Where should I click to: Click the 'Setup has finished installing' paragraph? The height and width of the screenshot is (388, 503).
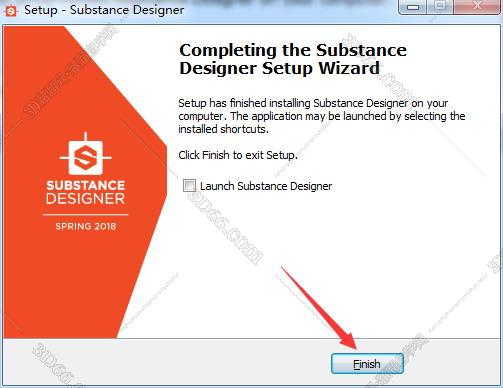322,116
